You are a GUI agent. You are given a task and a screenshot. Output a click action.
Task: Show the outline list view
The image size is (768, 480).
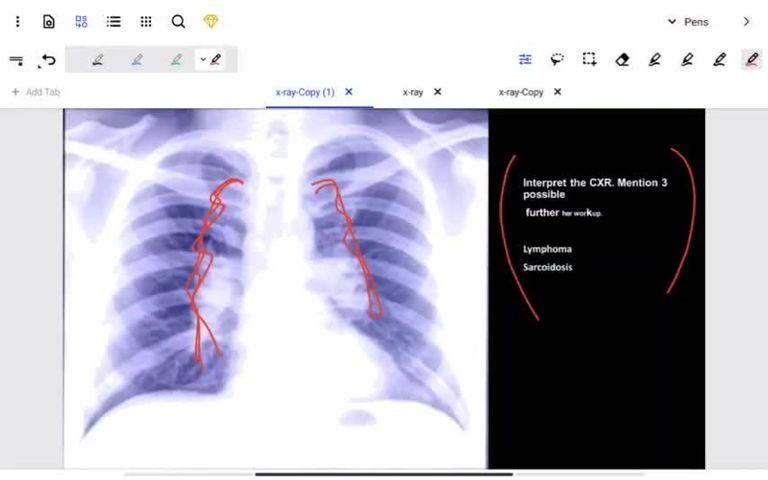click(x=114, y=22)
